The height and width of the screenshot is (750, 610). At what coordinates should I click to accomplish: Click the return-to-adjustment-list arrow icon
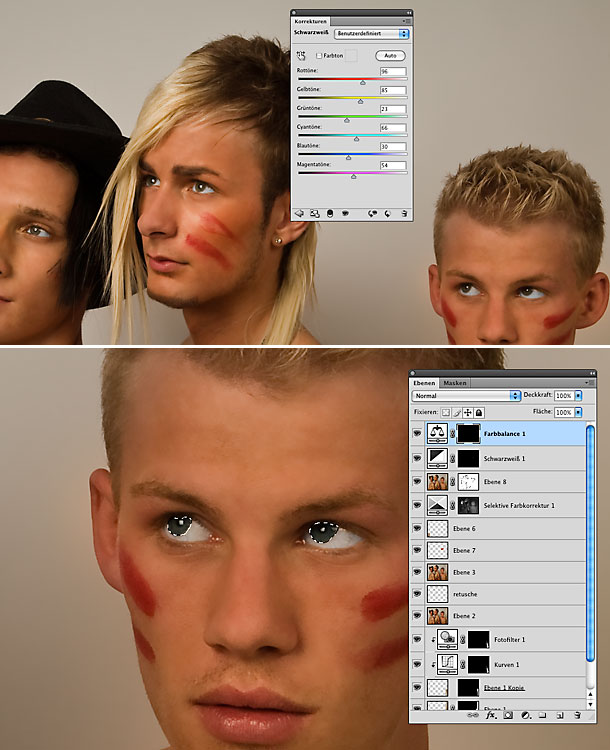pyautogui.click(x=299, y=214)
